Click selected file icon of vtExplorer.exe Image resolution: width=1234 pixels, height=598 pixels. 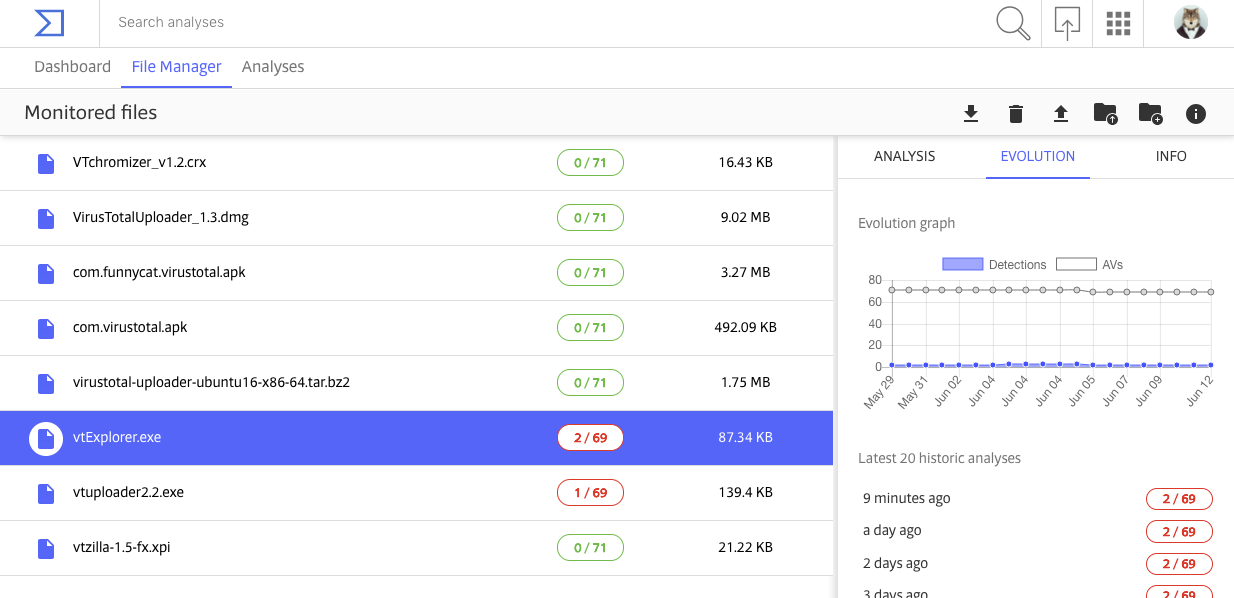click(x=46, y=438)
